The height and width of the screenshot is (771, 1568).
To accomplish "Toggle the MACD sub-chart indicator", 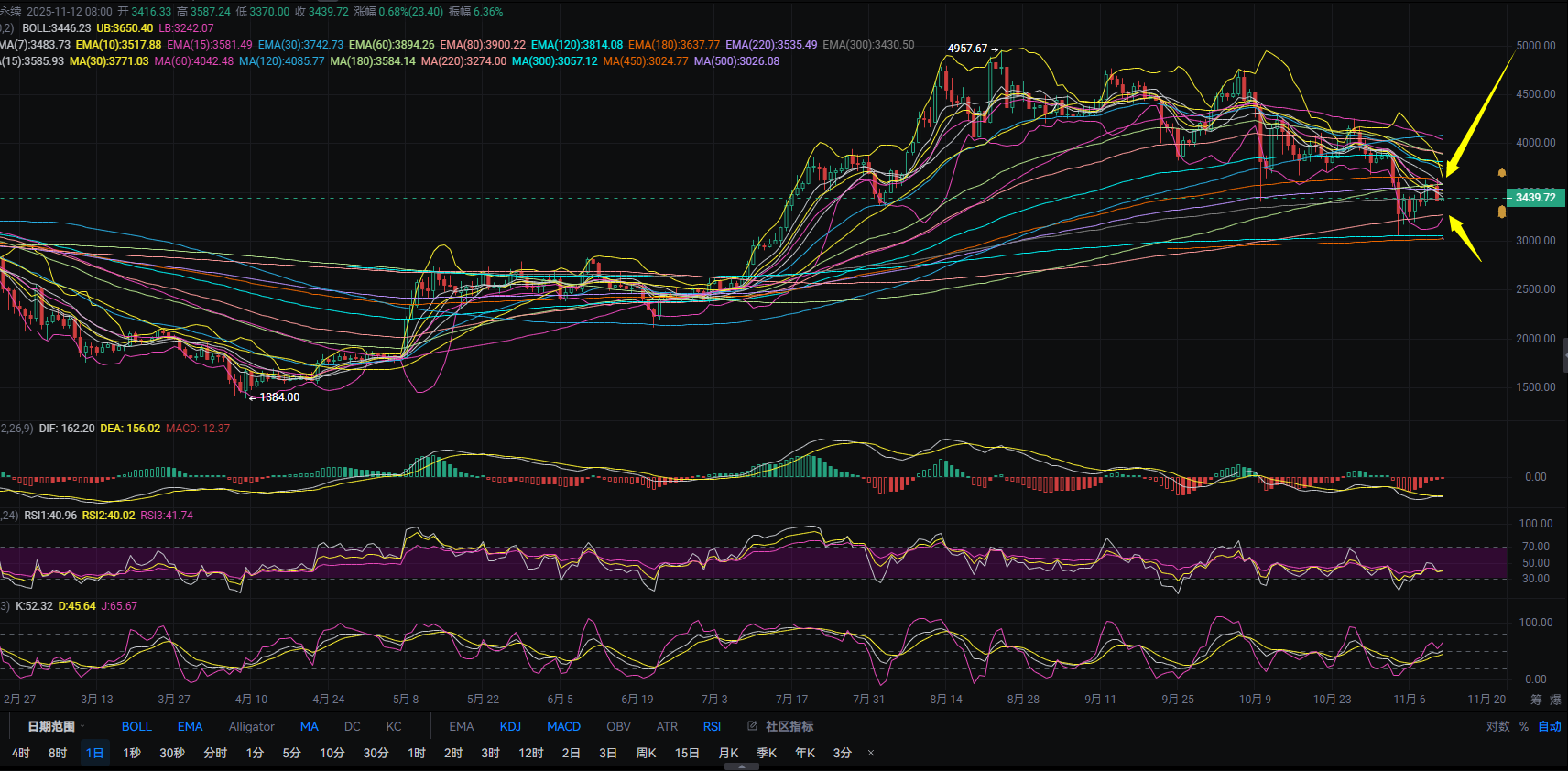I will (x=563, y=726).
